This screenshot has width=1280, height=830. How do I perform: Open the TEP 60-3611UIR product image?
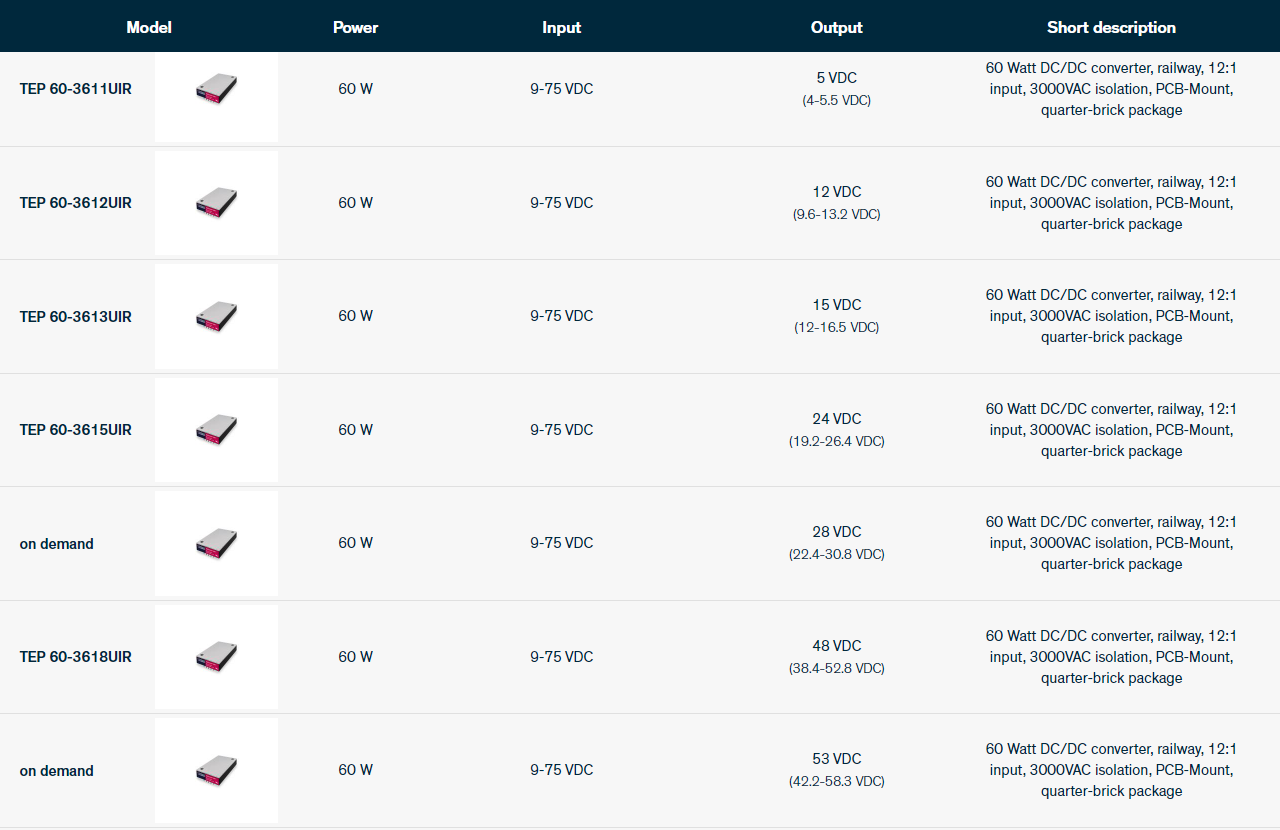[x=216, y=89]
